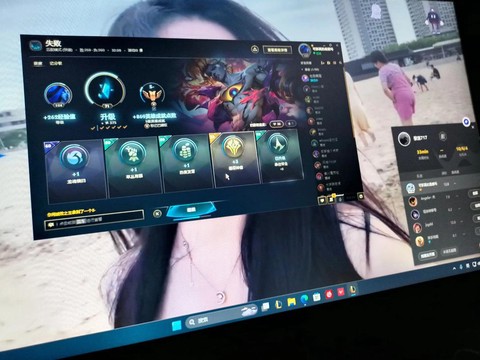Click the round back icon beside continue button

(x=157, y=213)
